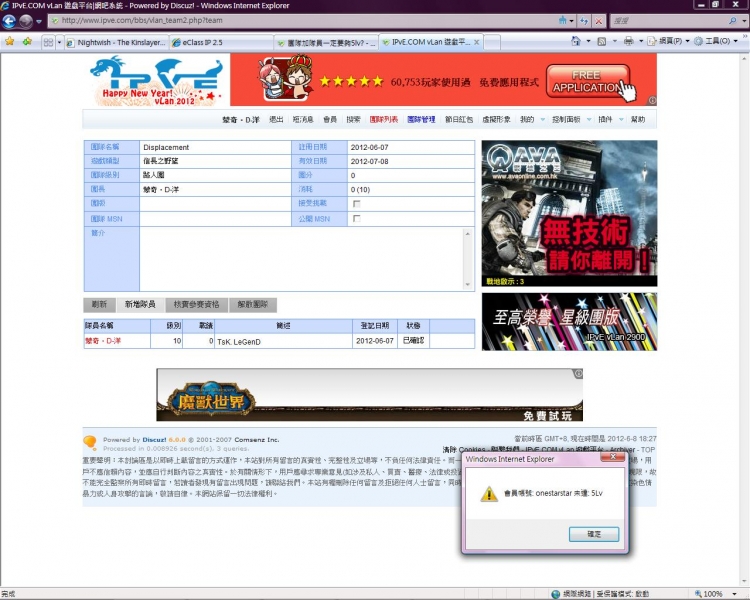The height and width of the screenshot is (600, 750).
Task: Open the zoom level 100% dropdown
Action: coord(735,594)
